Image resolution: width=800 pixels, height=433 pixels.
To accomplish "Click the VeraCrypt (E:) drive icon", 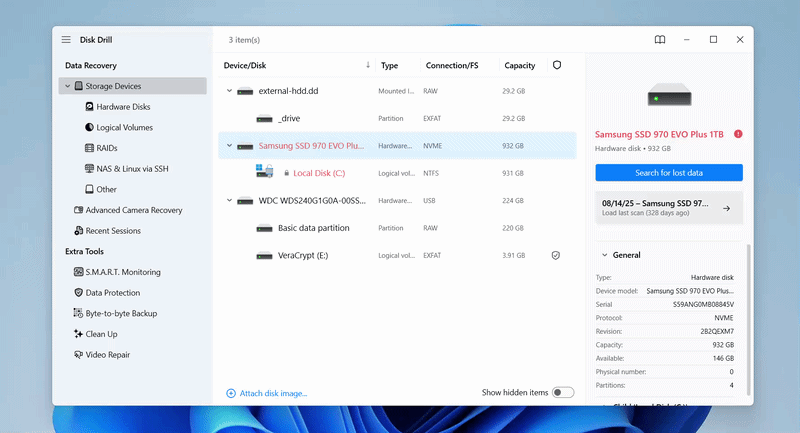I will click(264, 256).
